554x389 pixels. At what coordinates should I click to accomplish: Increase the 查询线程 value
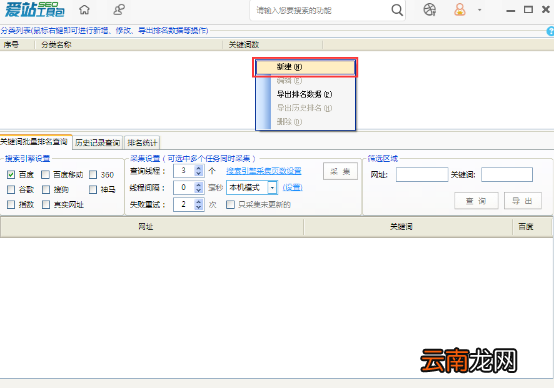tap(199, 168)
